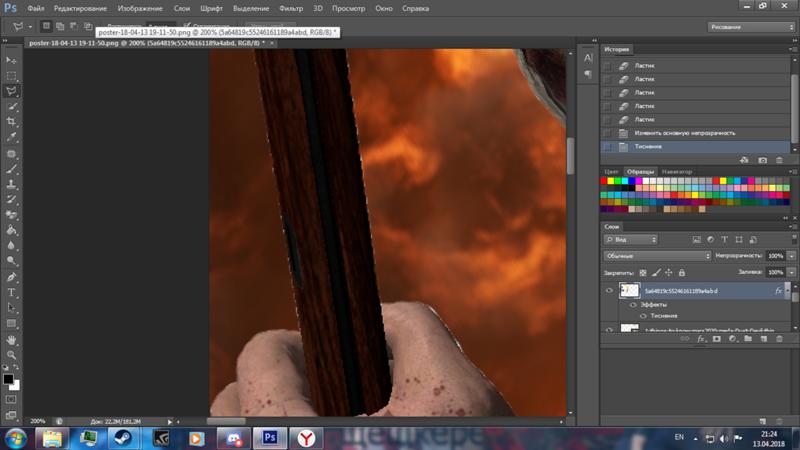This screenshot has width=800, height=450.
Task: Select the Dodge tool
Action: point(11,261)
